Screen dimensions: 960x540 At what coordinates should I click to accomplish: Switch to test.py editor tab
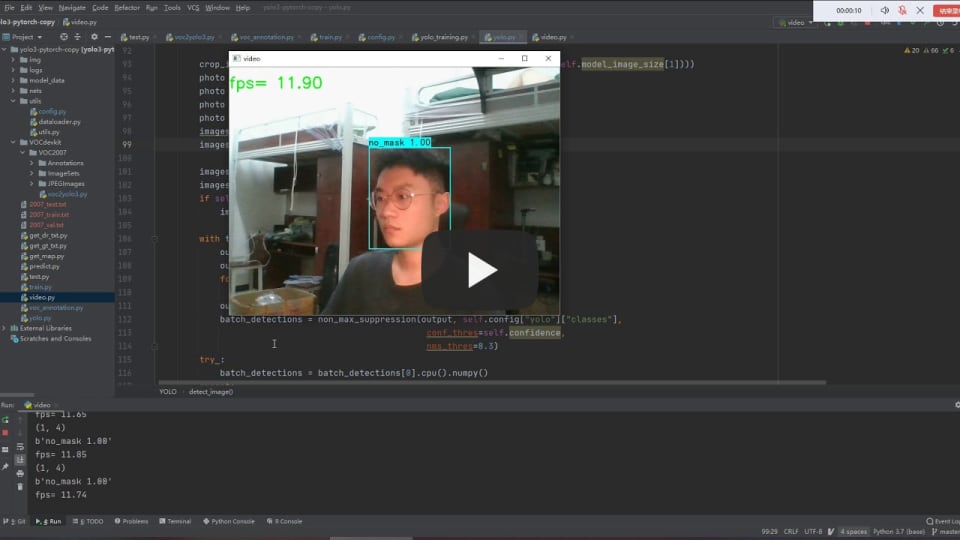(136, 37)
